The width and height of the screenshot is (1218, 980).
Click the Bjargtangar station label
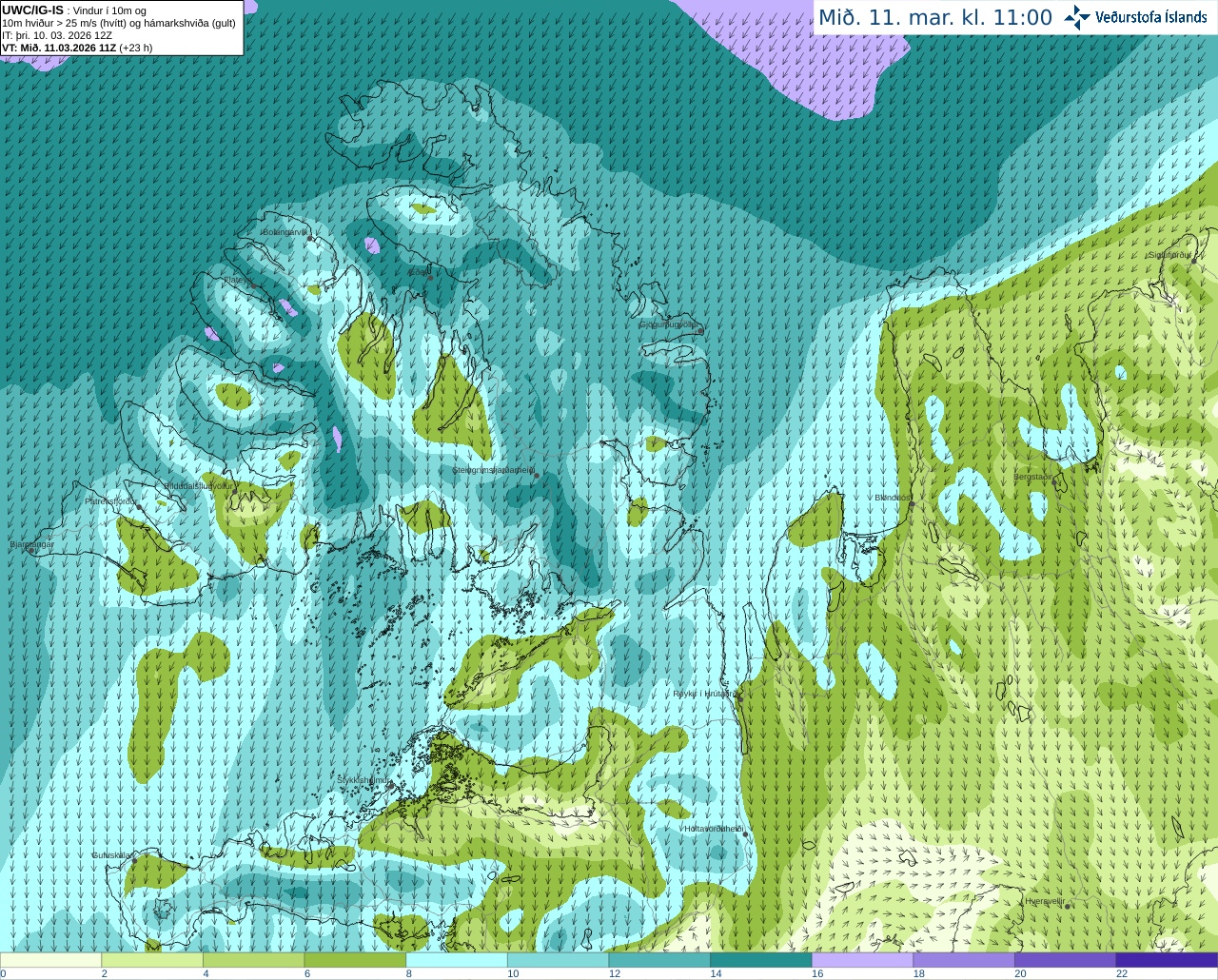(32, 544)
